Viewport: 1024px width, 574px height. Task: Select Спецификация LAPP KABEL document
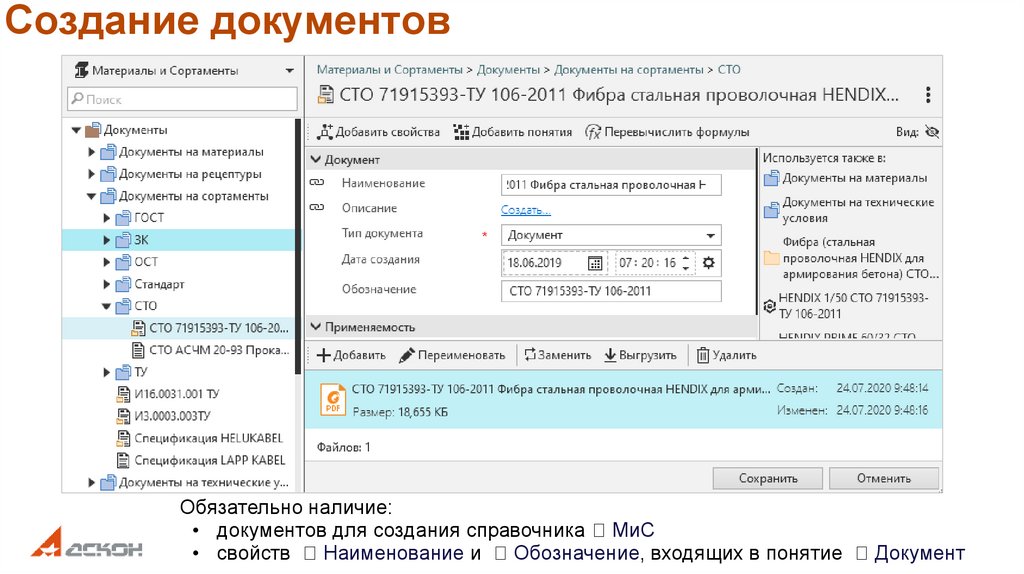point(200,460)
